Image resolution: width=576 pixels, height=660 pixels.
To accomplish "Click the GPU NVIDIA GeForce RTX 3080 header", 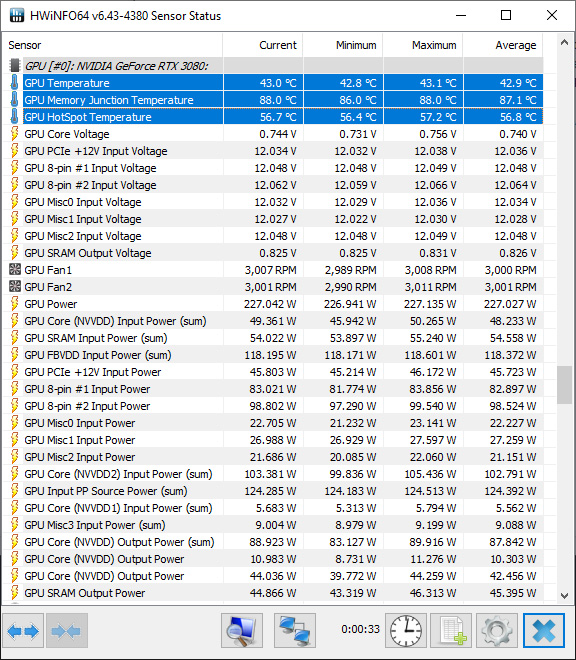I will coord(116,66).
